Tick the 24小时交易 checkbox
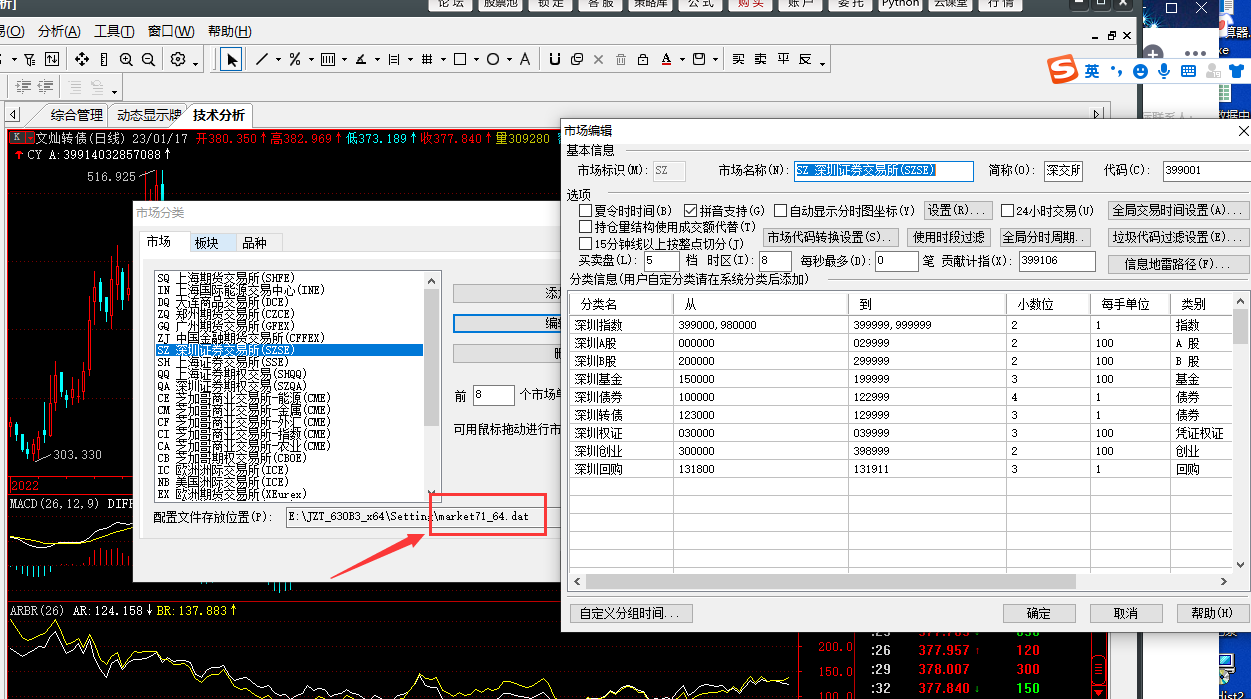Image resolution: width=1251 pixels, height=699 pixels. point(1008,211)
